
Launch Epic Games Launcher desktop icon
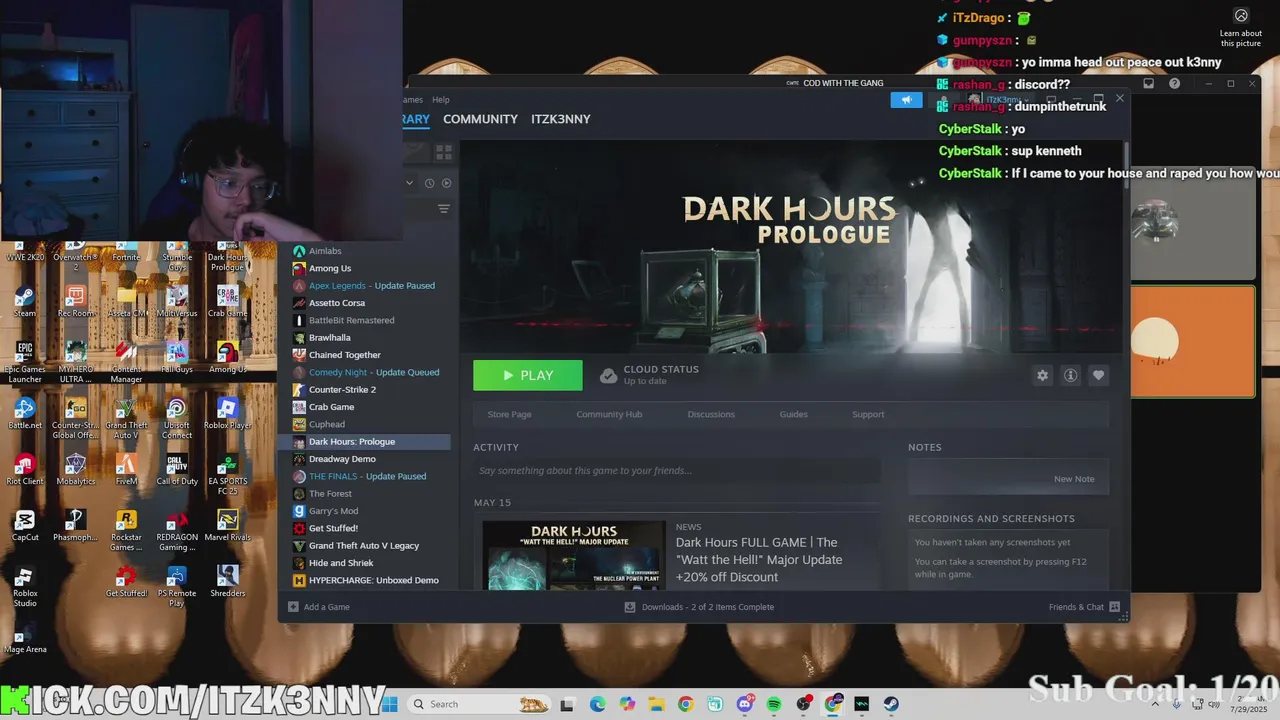pyautogui.click(x=25, y=362)
